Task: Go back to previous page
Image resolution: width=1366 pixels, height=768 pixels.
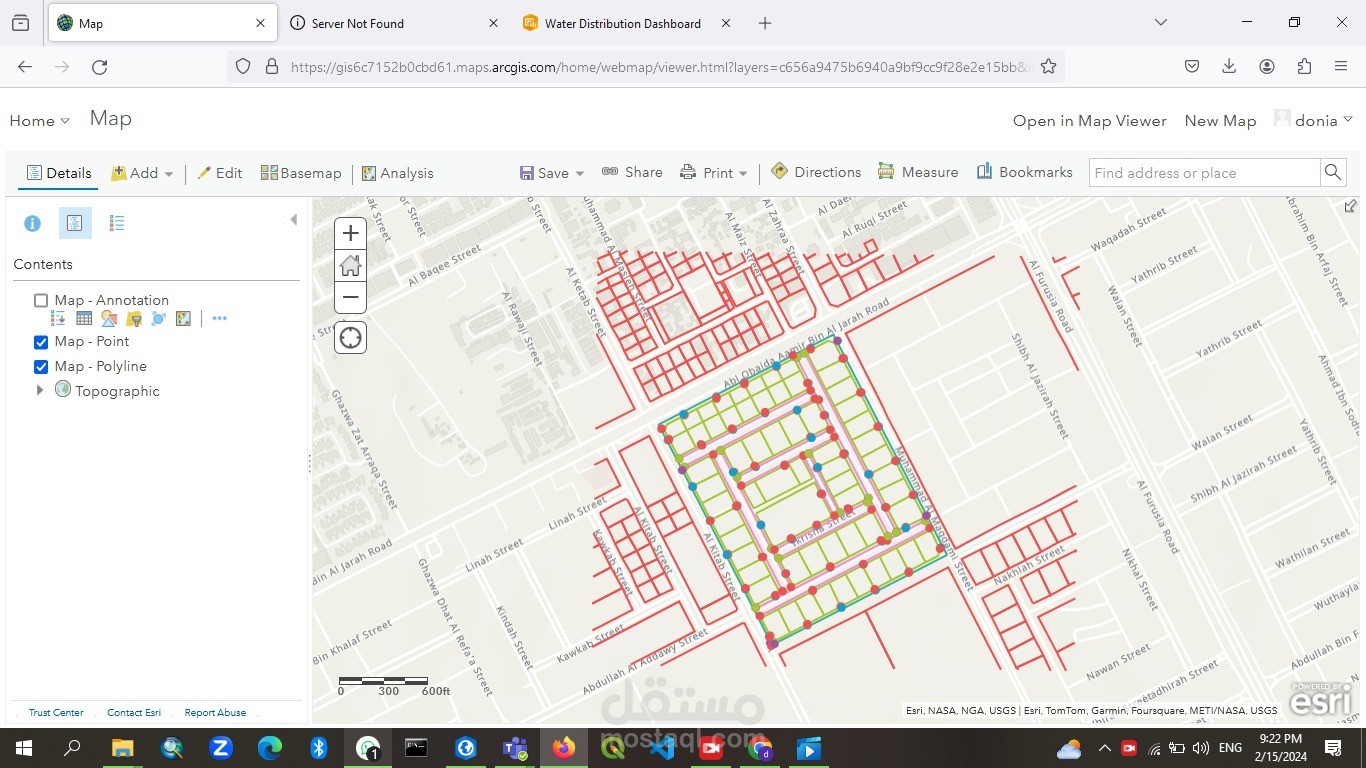Action: pyautogui.click(x=25, y=67)
